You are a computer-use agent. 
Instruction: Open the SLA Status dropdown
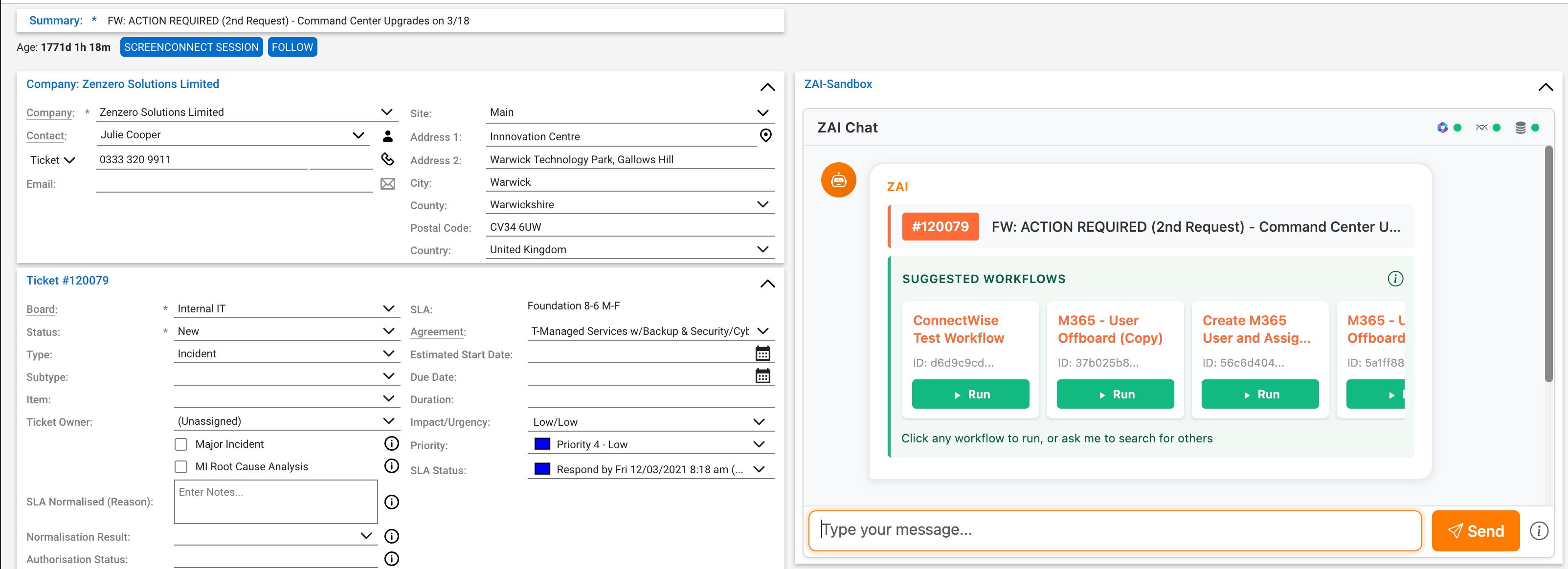click(x=759, y=469)
